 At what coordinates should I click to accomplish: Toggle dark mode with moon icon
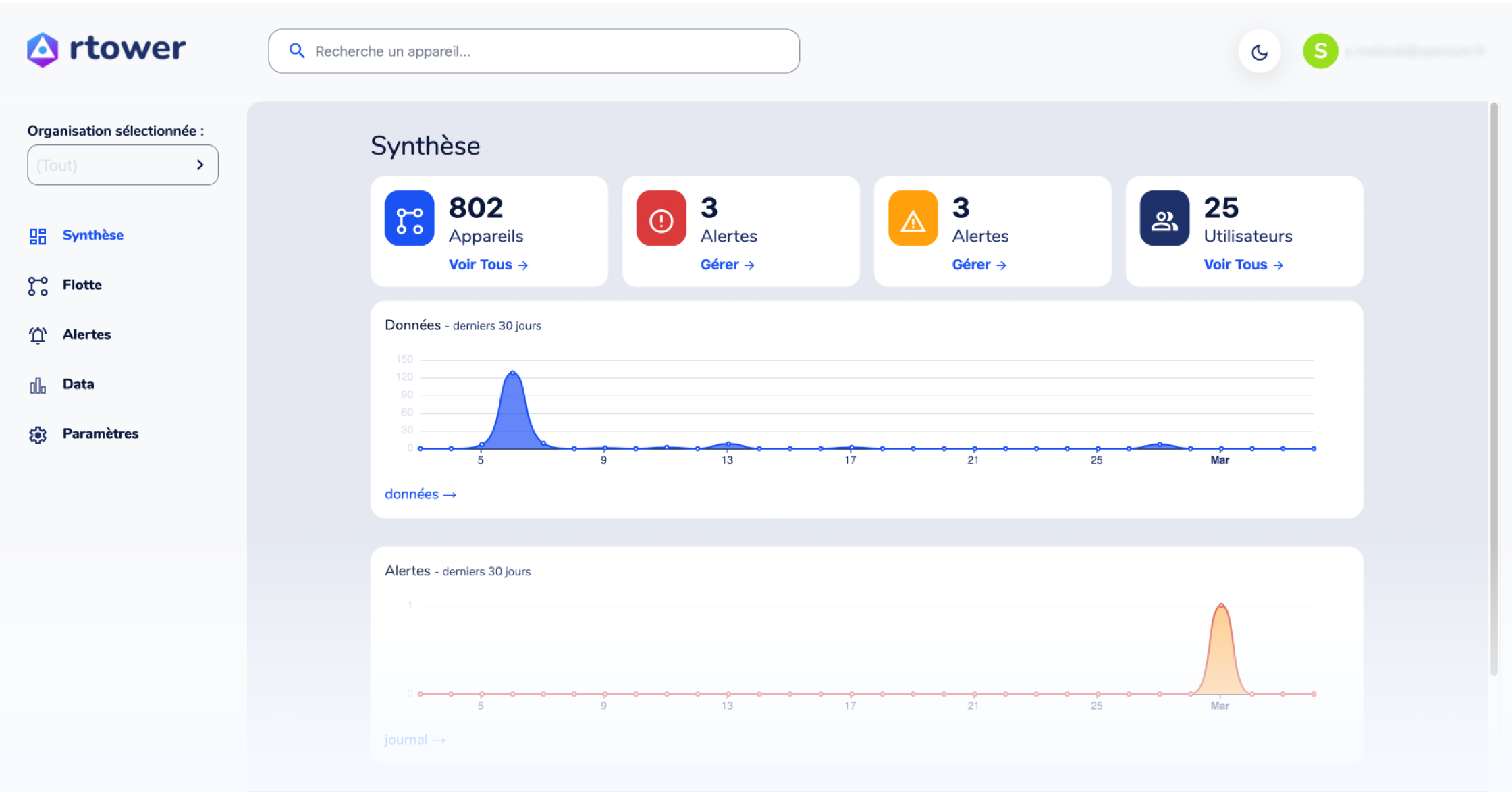(x=1260, y=52)
